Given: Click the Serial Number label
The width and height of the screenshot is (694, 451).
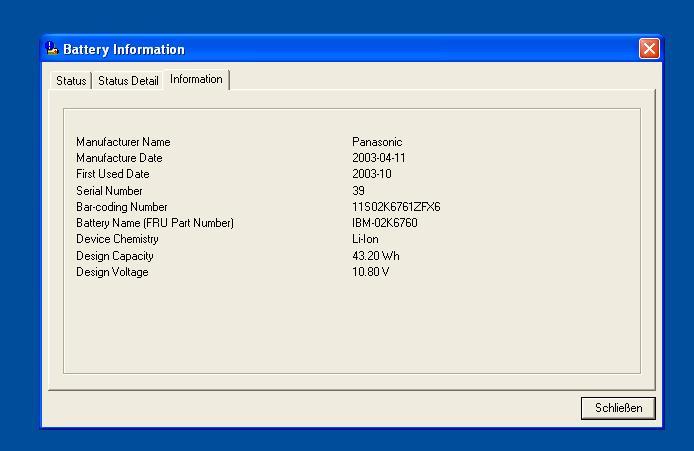Looking at the screenshot, I should (x=109, y=191).
